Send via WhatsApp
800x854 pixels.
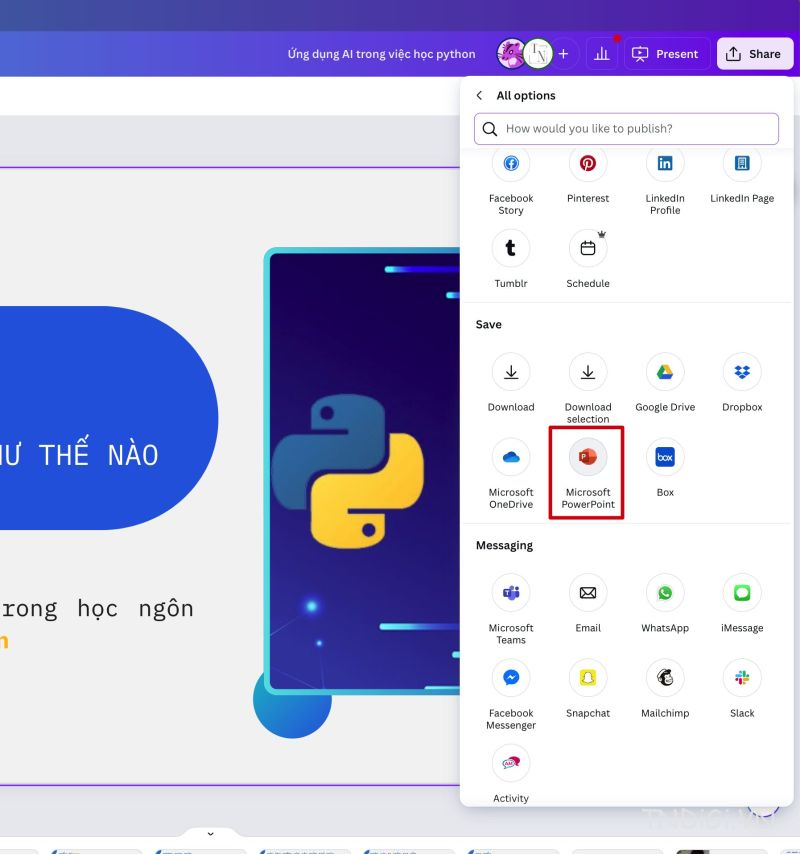[664, 593]
